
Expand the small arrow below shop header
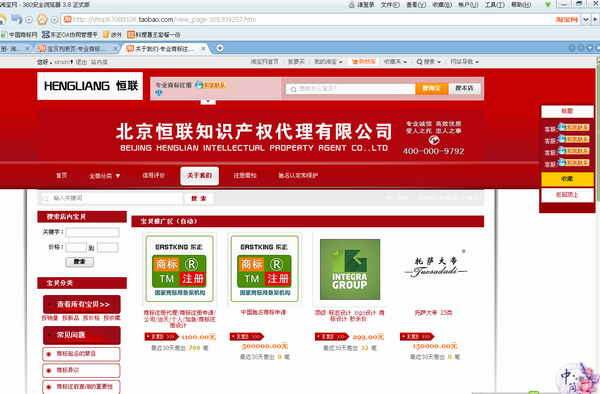[x=208, y=101]
